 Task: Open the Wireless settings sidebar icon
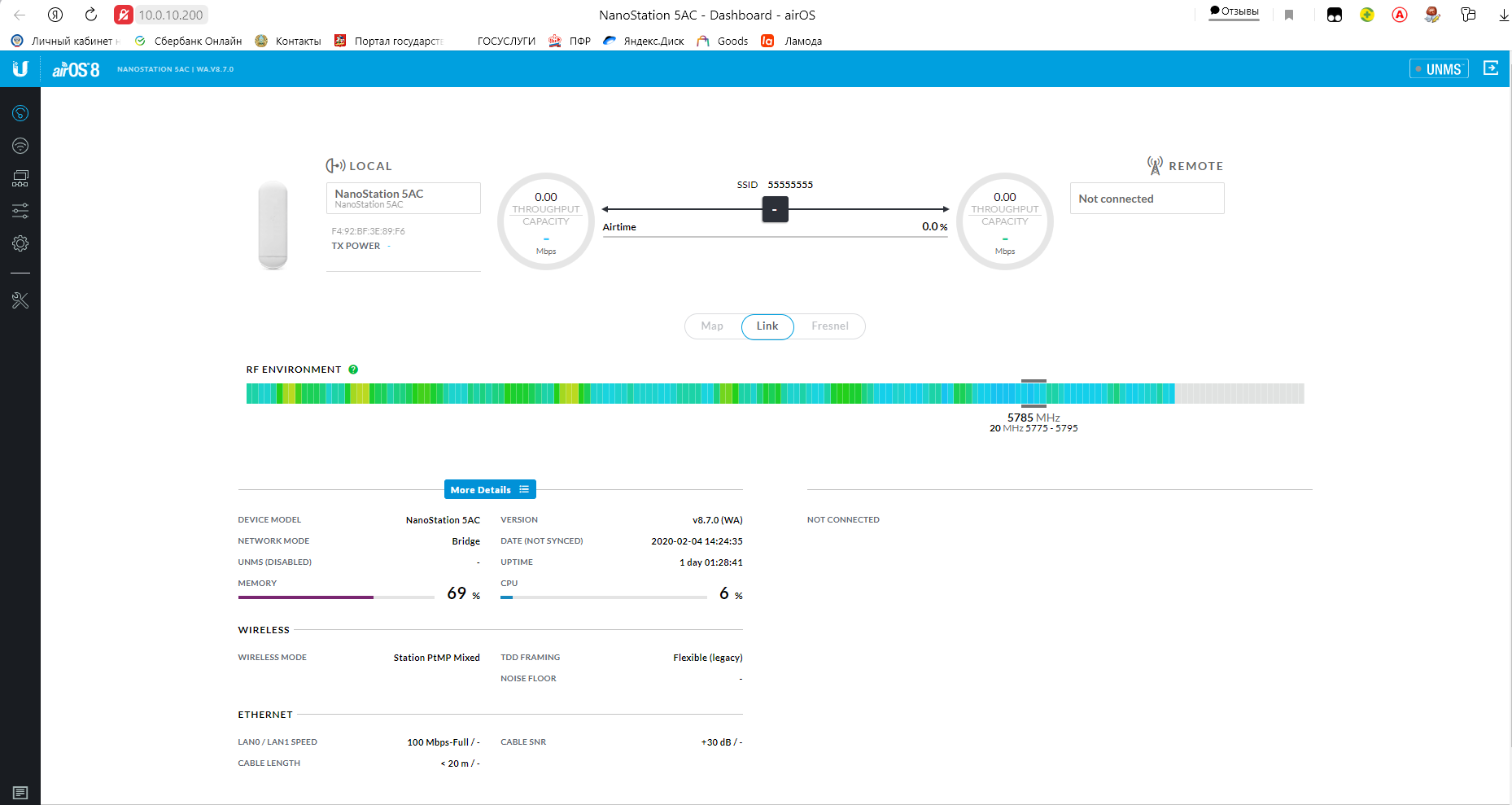coord(20,146)
